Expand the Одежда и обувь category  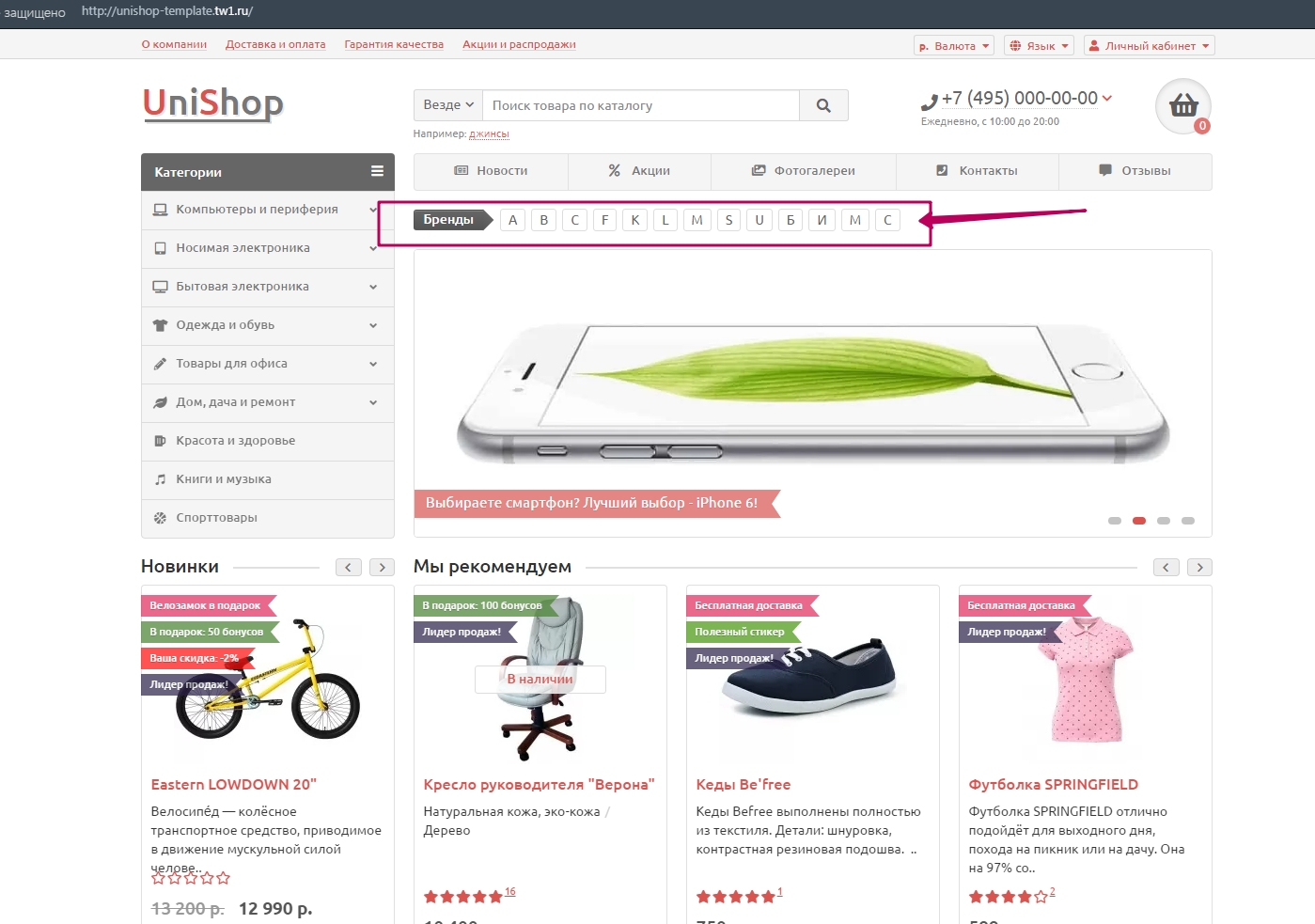pos(268,325)
